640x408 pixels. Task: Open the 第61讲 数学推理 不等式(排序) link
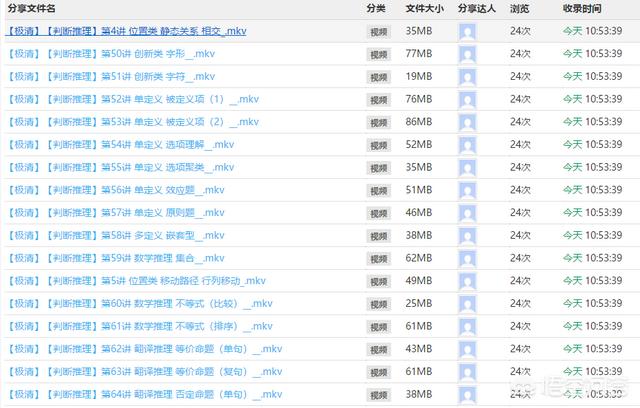tap(140, 326)
